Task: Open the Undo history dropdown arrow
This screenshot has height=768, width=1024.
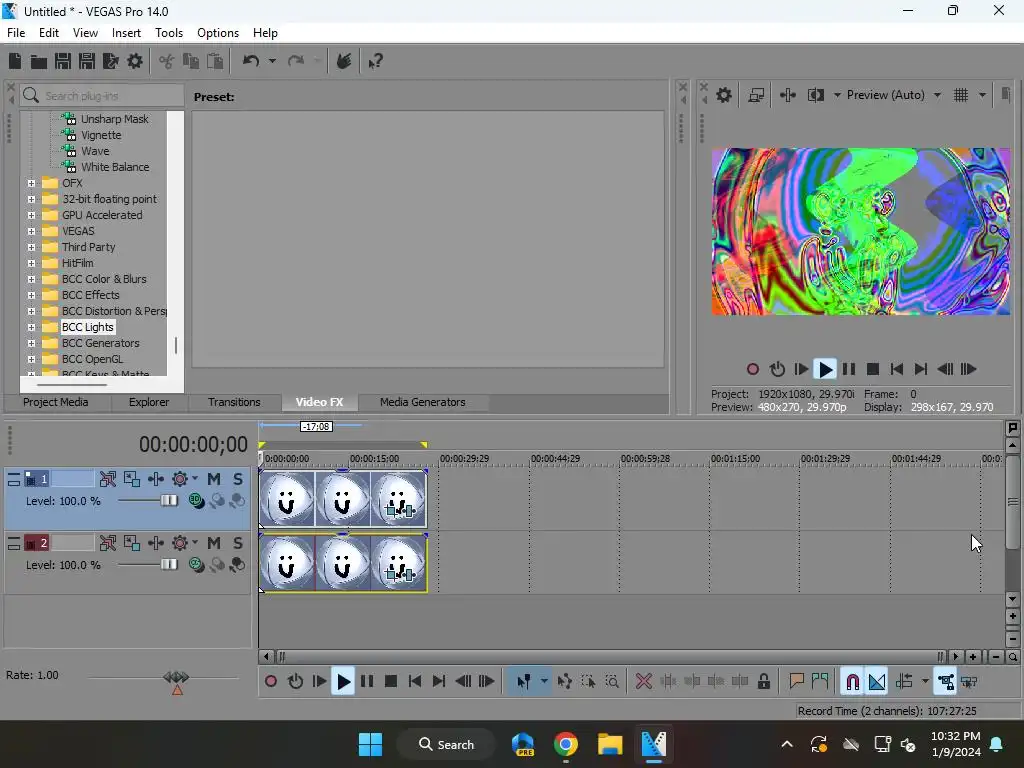Action: tap(272, 61)
